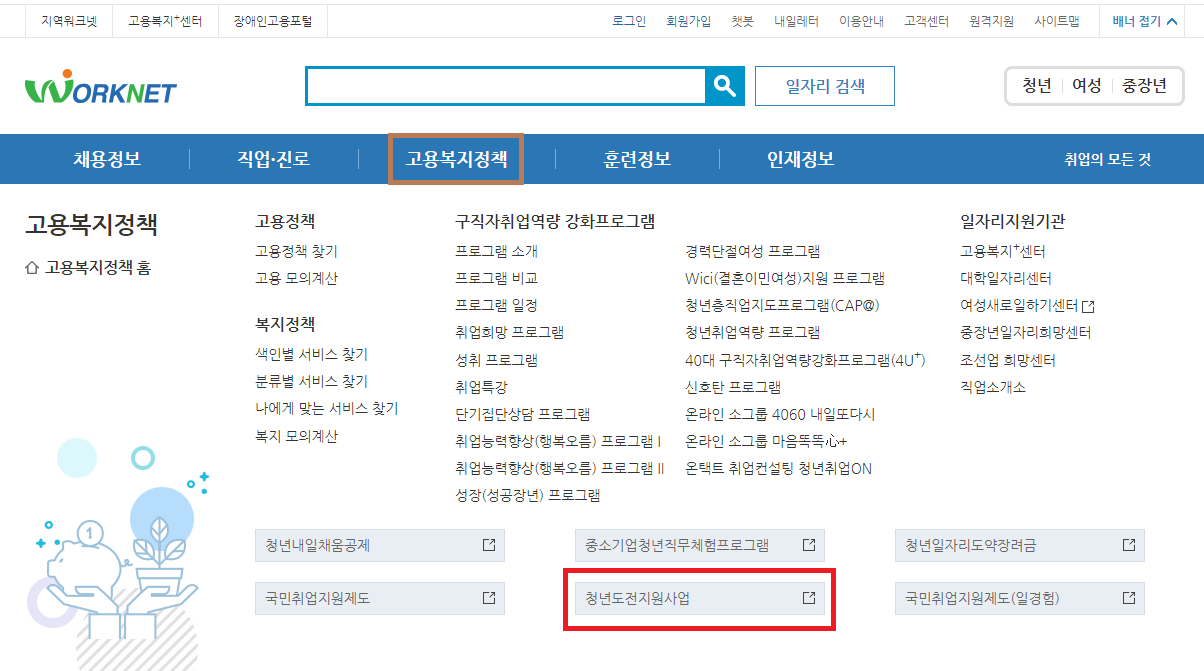Click the 청년 link at top right
Viewport: 1204px width, 671px height.
[x=1036, y=86]
